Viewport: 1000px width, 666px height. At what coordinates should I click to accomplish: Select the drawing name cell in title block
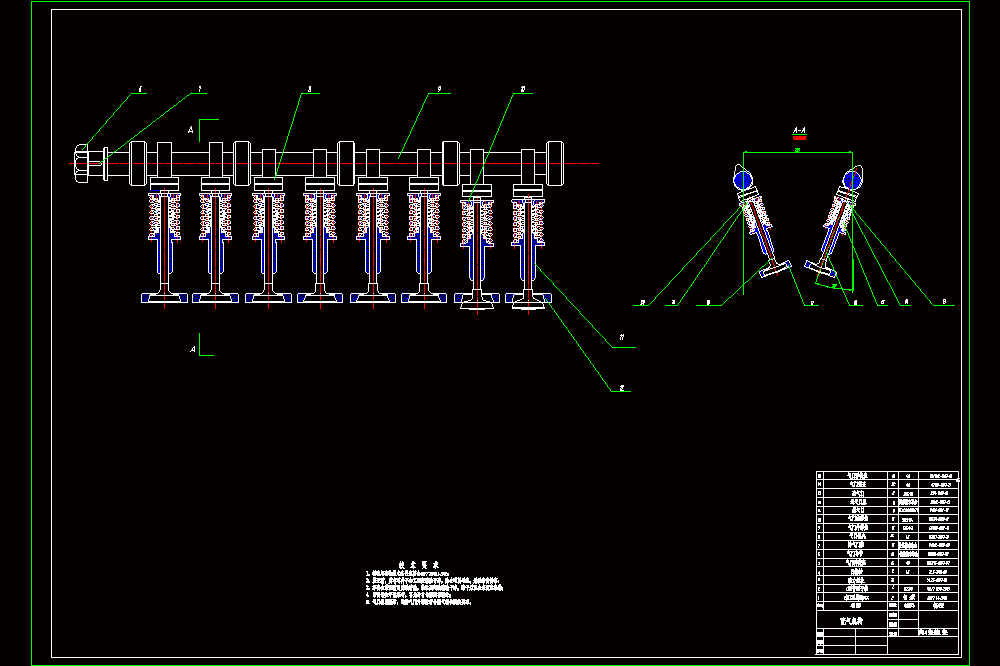(851, 621)
